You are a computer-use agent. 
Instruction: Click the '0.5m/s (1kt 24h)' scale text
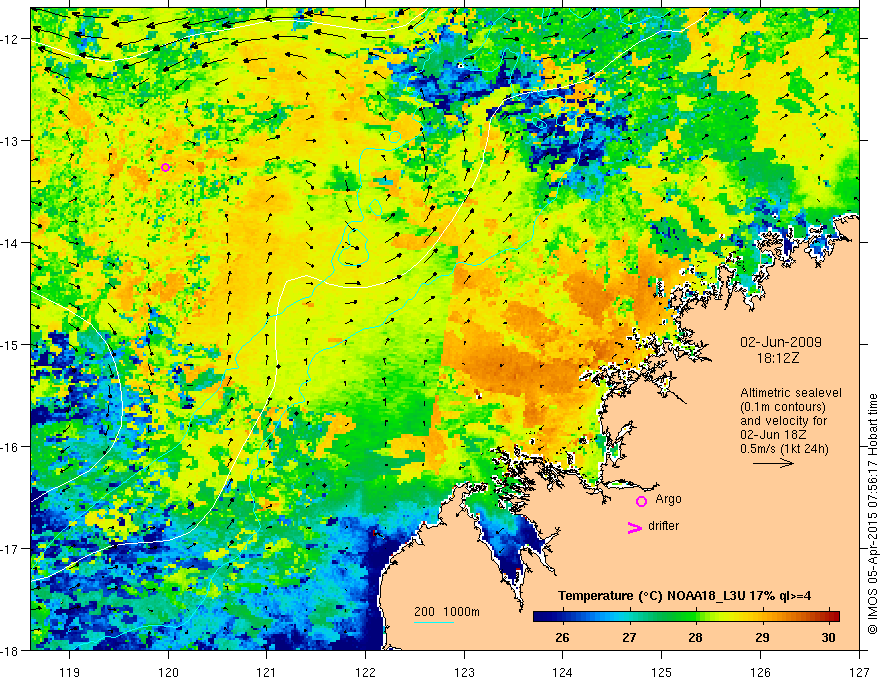(x=785, y=449)
